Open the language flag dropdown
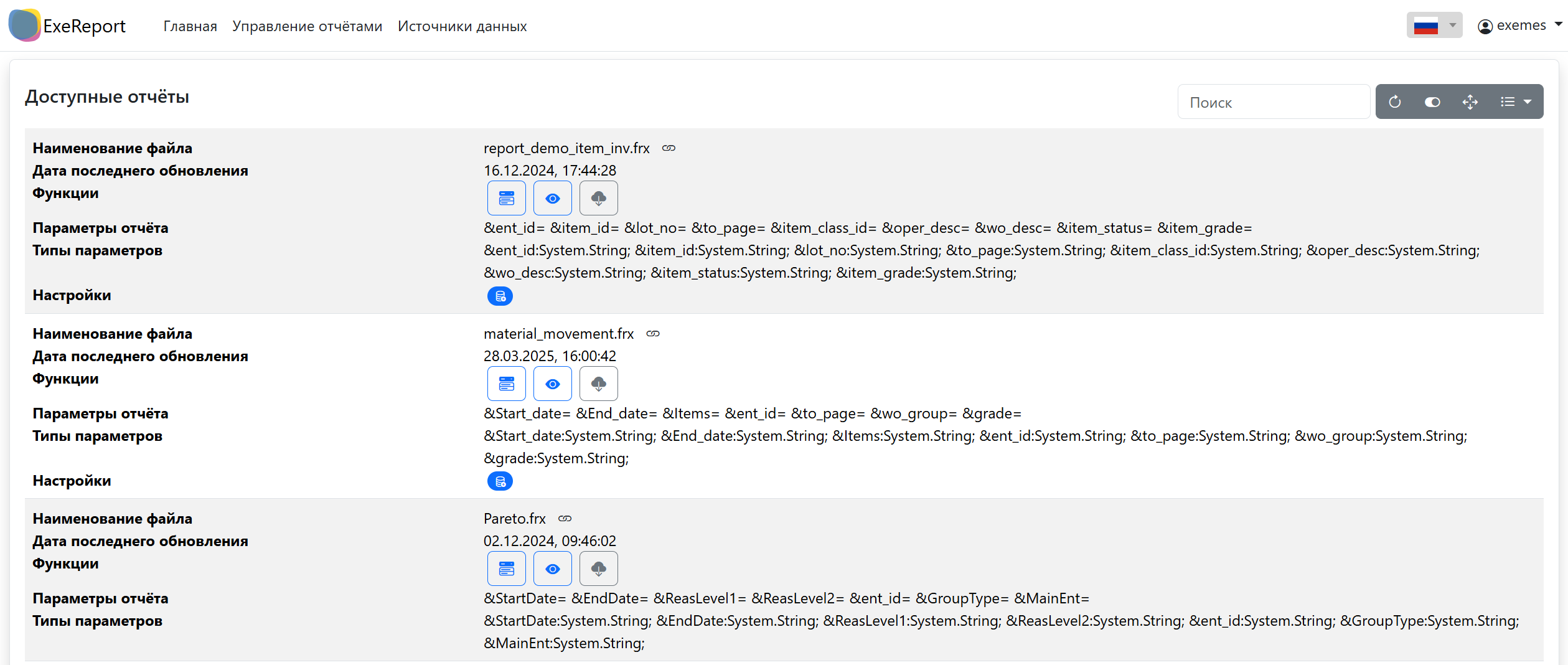 tap(1434, 26)
